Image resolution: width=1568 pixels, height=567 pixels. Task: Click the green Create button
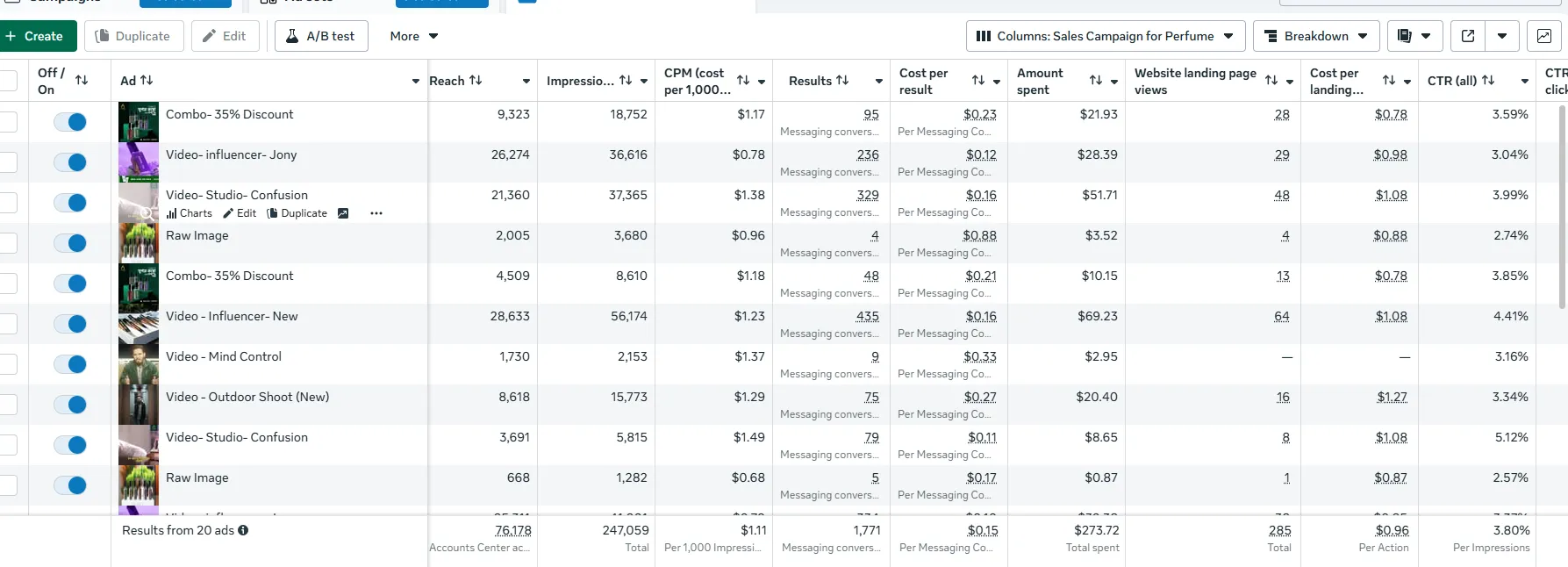click(x=35, y=36)
